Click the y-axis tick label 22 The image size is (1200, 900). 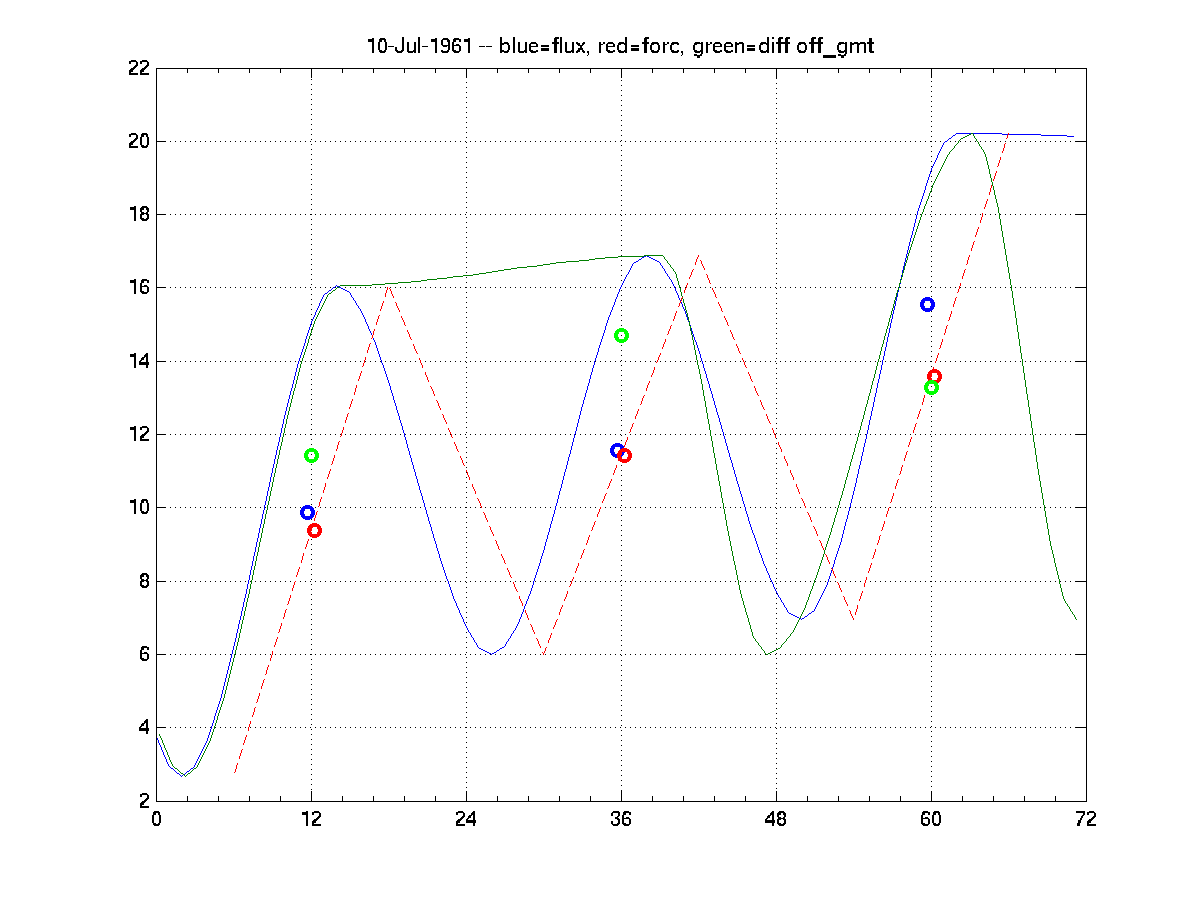[x=138, y=68]
